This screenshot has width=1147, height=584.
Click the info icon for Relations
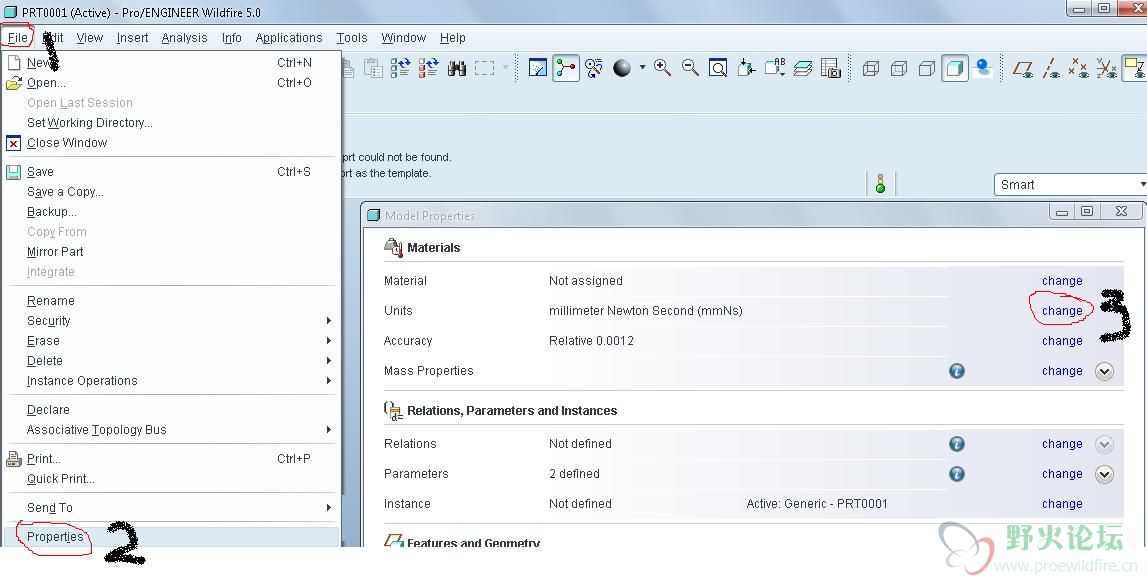click(957, 444)
